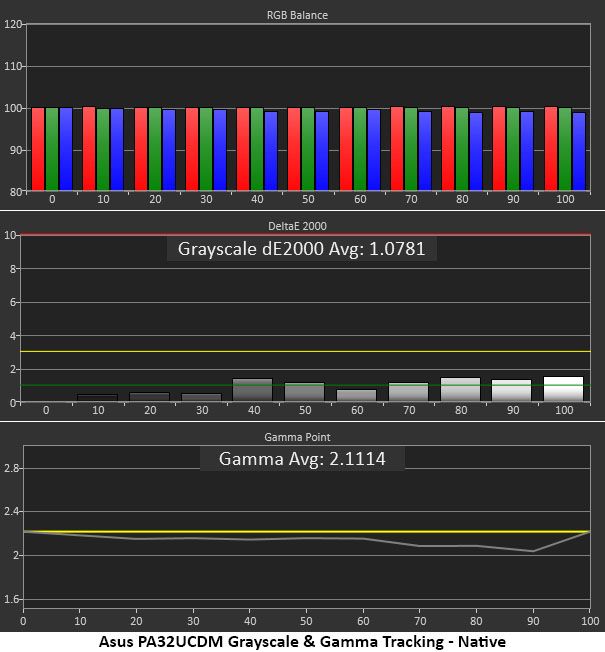Click the 120 y-axis label in RGB Balance
The width and height of the screenshot is (605, 652).
[x=13, y=24]
